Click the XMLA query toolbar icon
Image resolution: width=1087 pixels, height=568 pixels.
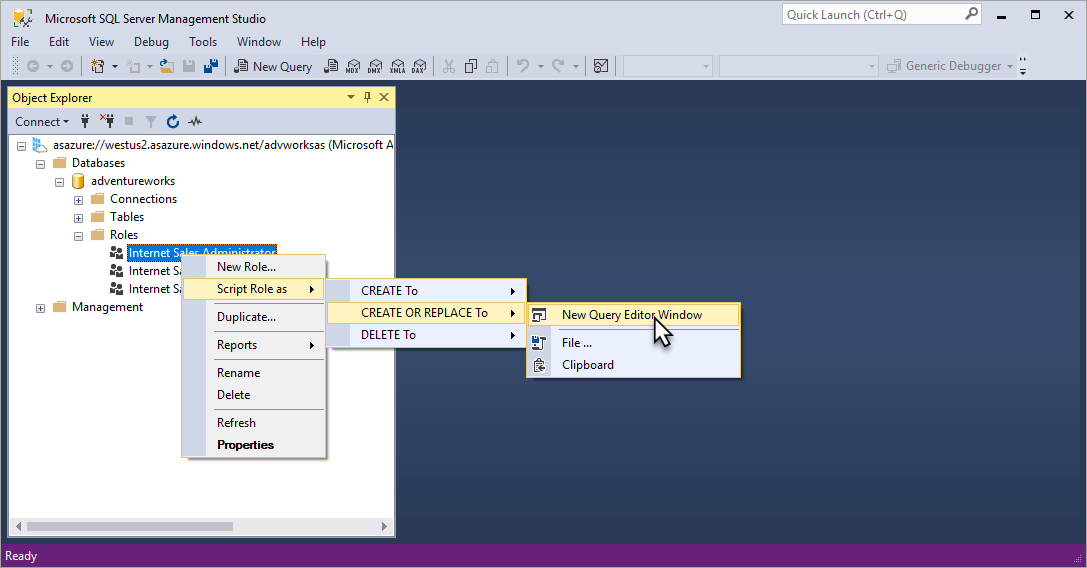397,67
